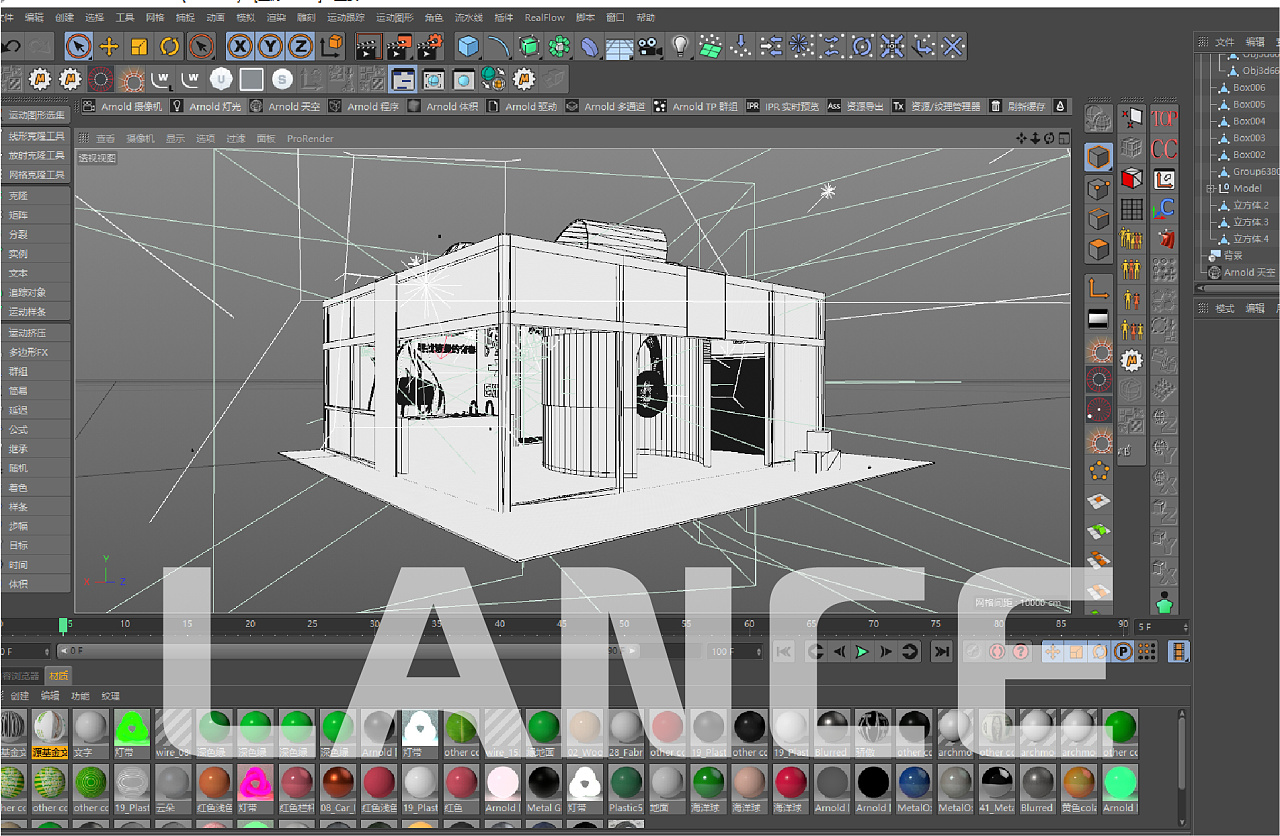Click the 多边形FX button
The width and height of the screenshot is (1280, 836).
(36, 352)
